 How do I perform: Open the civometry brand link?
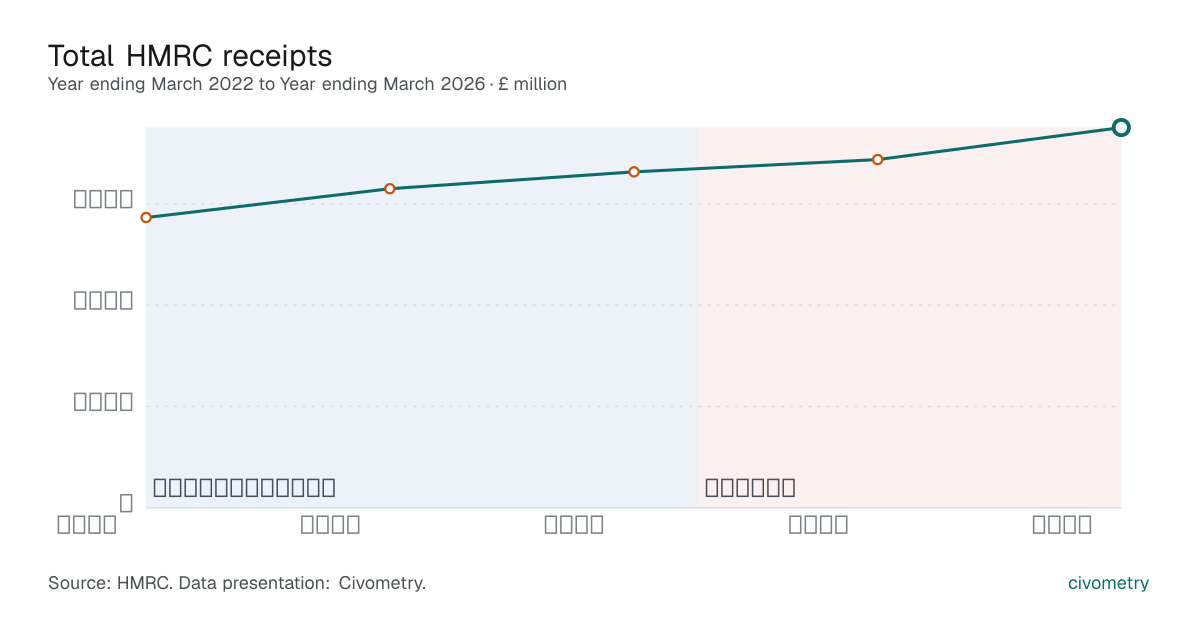(1108, 583)
